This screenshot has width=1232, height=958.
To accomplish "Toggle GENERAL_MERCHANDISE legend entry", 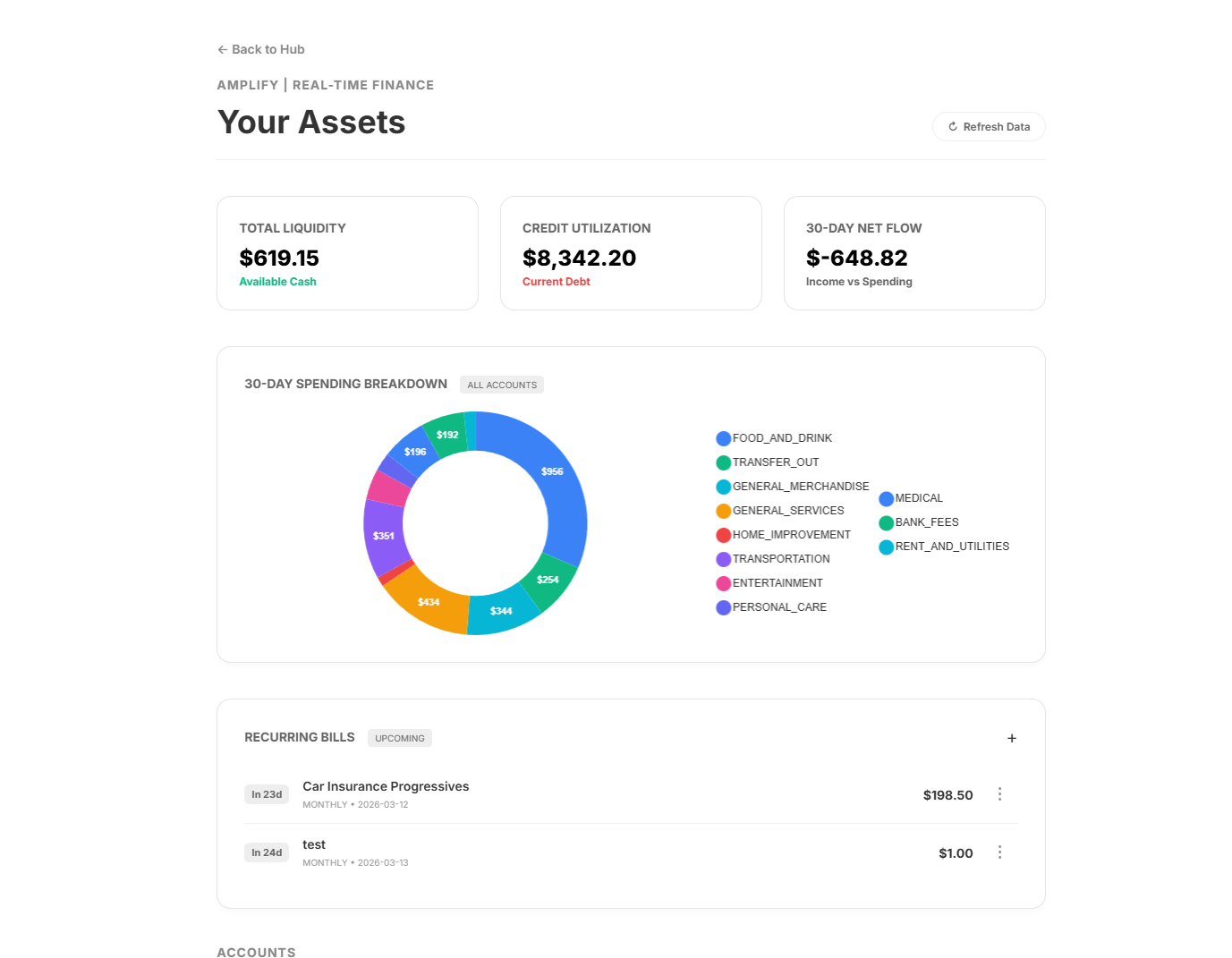I will pyautogui.click(x=793, y=487).
